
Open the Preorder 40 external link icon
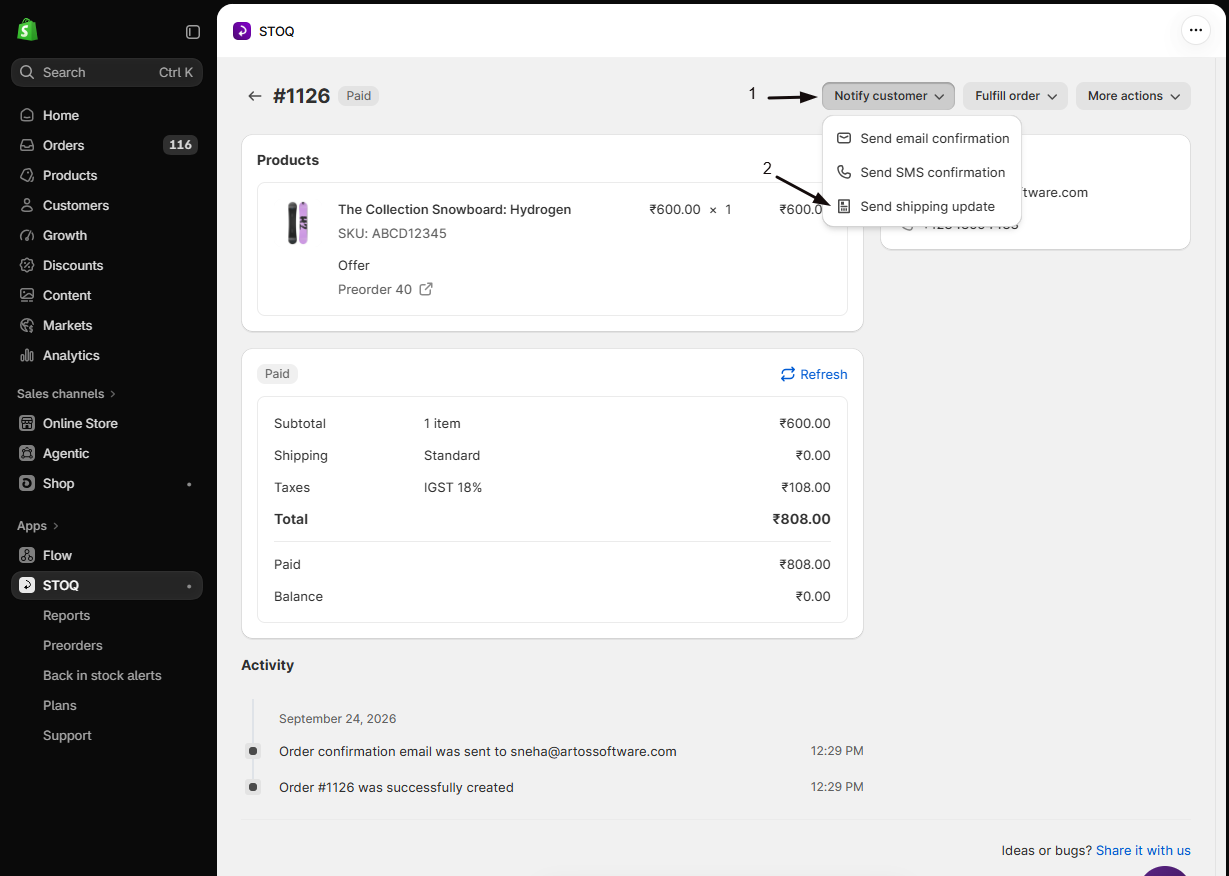(x=426, y=289)
